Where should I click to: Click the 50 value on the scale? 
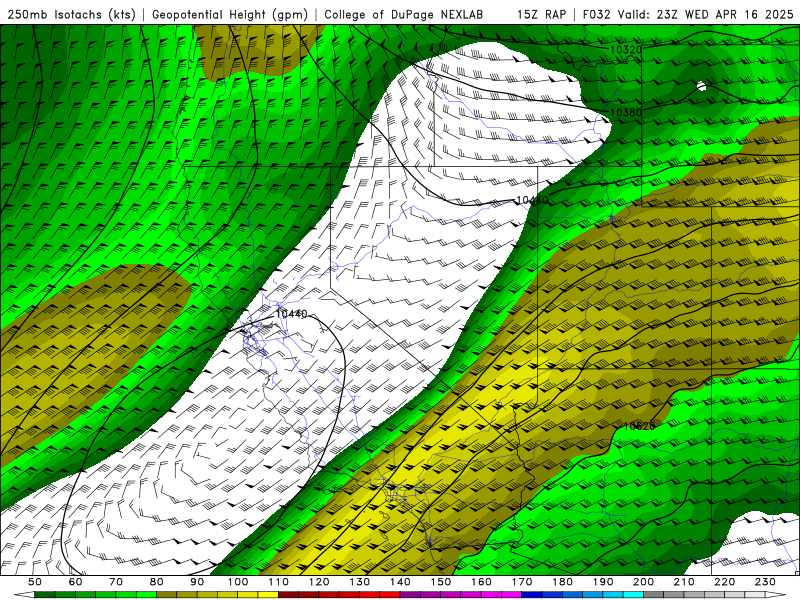point(35,582)
